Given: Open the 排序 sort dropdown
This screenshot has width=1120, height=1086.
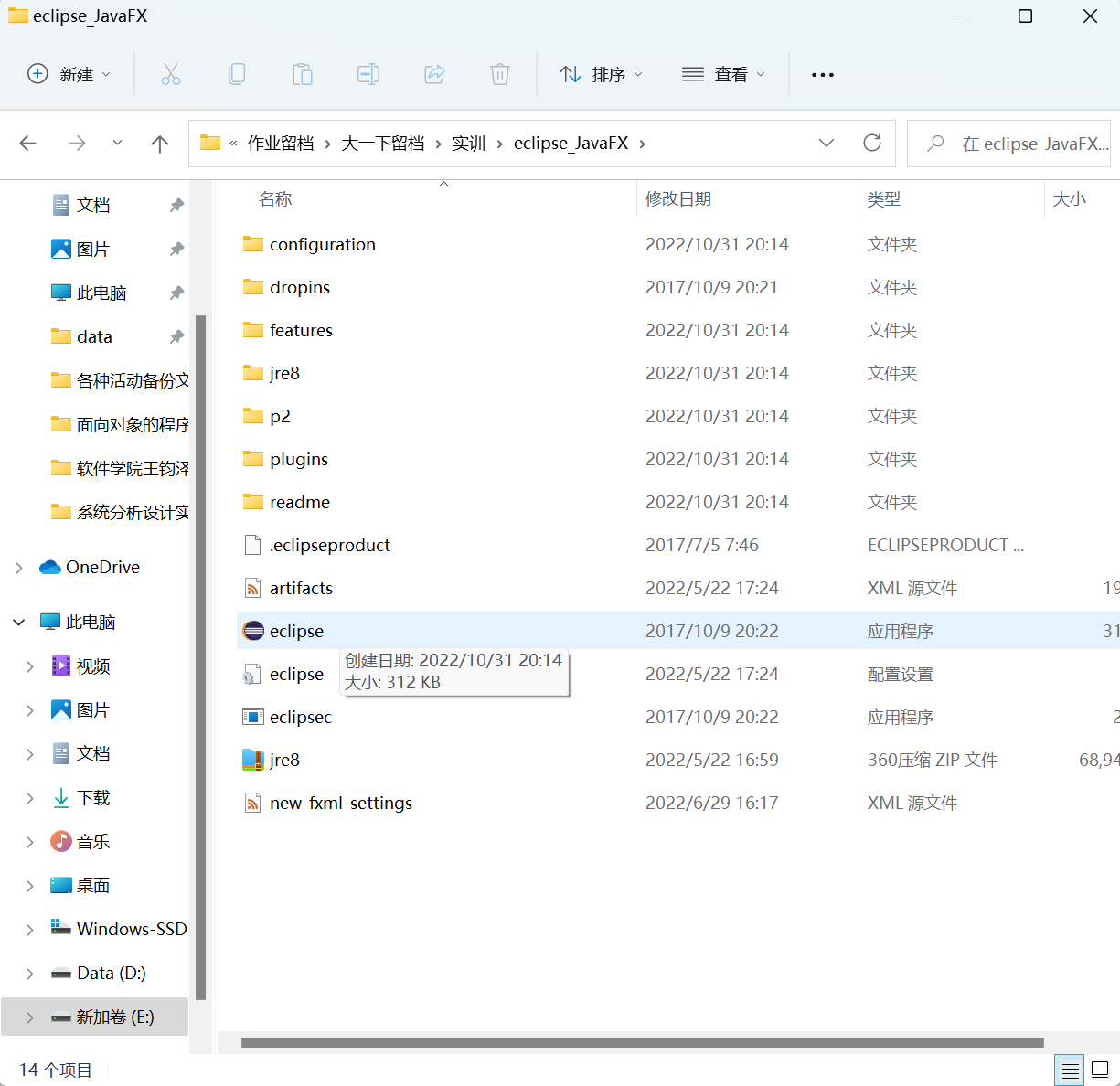Looking at the screenshot, I should coord(602,74).
